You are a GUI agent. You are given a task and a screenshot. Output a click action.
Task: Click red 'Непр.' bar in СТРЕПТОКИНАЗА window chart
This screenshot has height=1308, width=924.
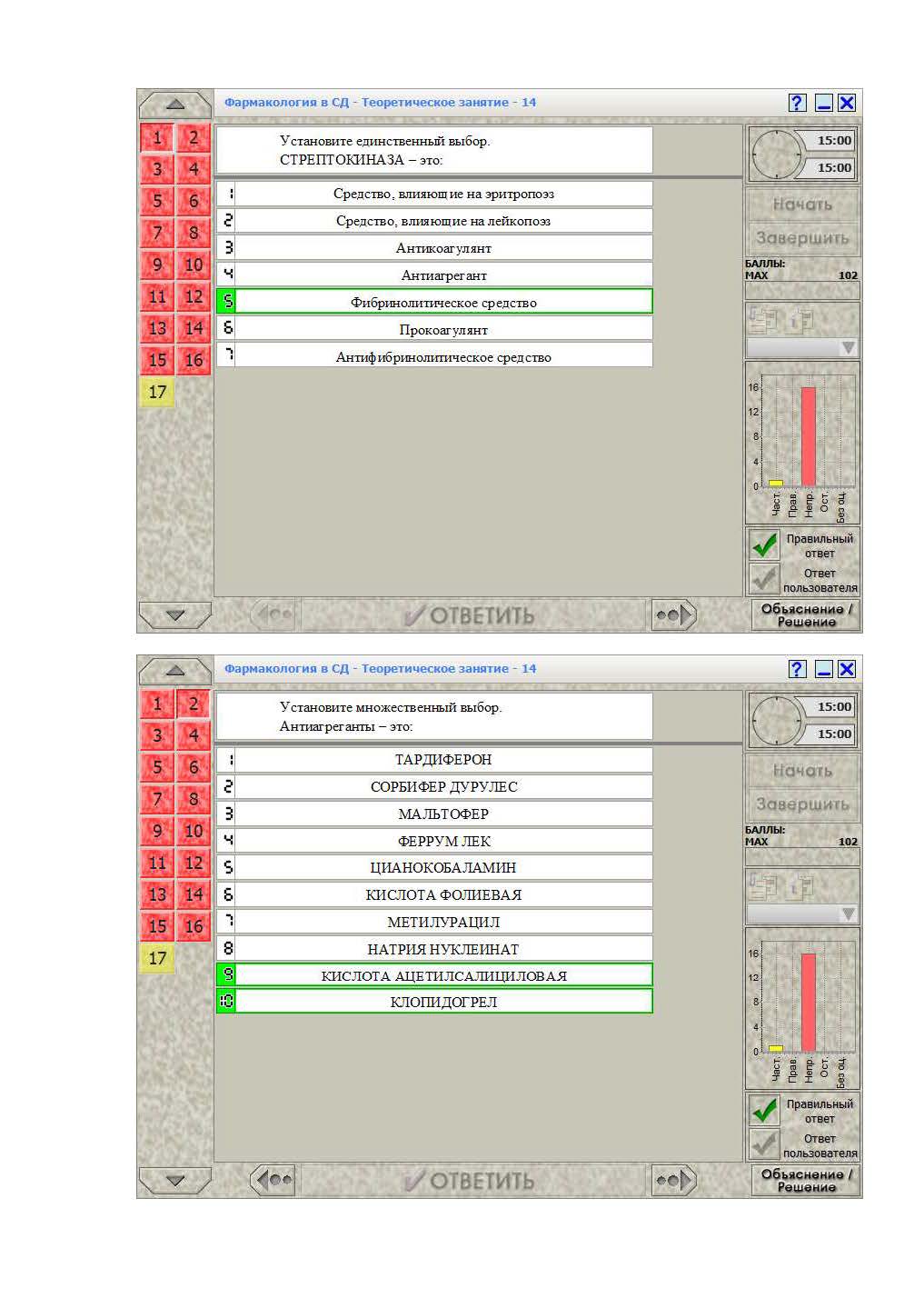click(808, 436)
